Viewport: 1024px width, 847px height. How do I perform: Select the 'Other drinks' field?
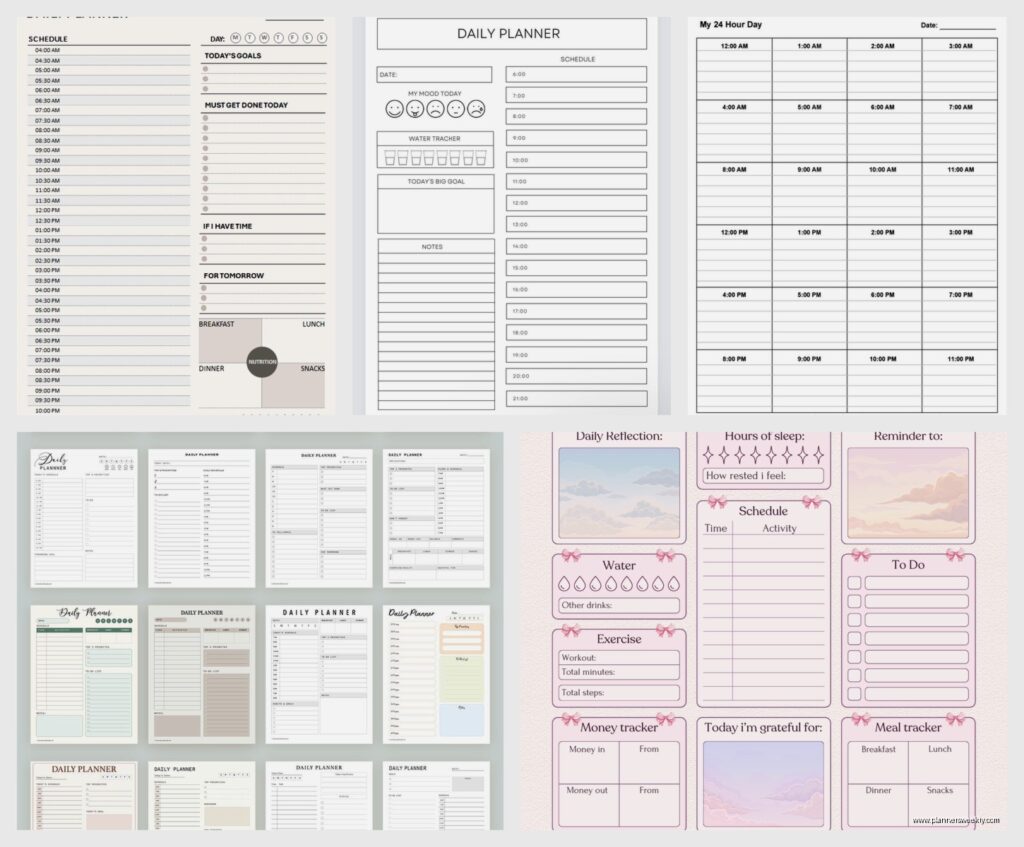618,606
